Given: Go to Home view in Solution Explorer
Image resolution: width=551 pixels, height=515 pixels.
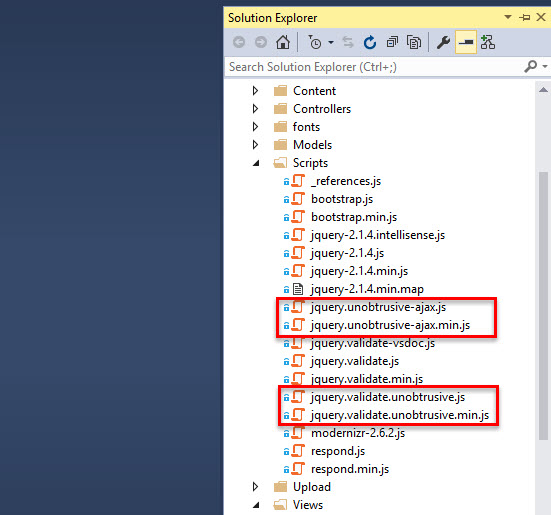Looking at the screenshot, I should coord(283,42).
